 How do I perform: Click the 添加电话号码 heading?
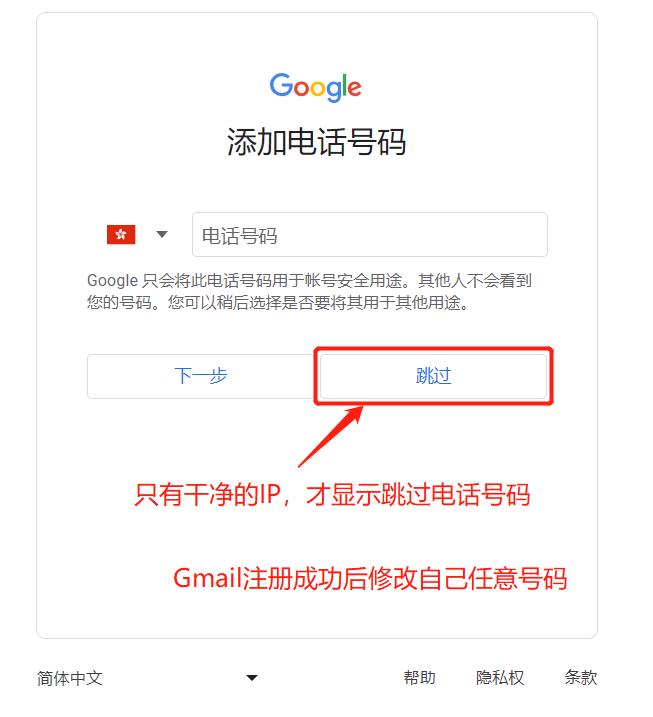pyautogui.click(x=316, y=142)
